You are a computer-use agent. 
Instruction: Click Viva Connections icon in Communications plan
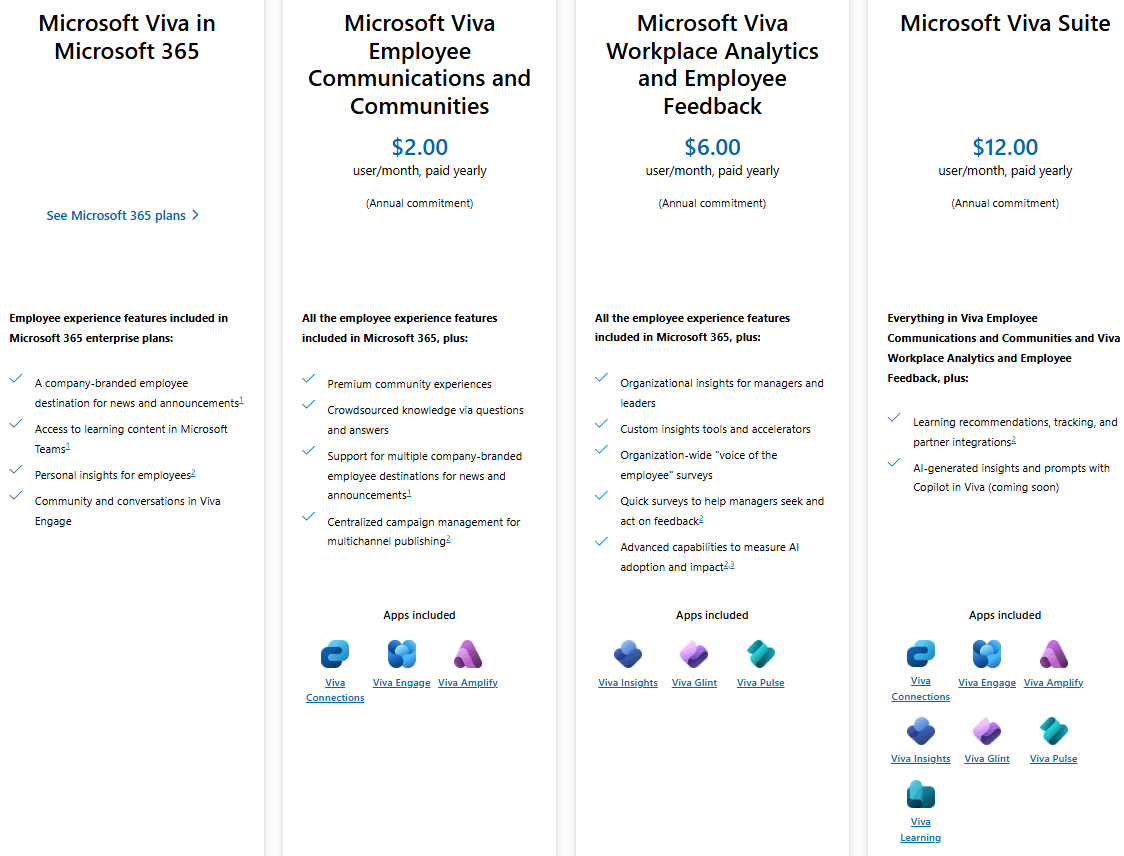click(335, 655)
